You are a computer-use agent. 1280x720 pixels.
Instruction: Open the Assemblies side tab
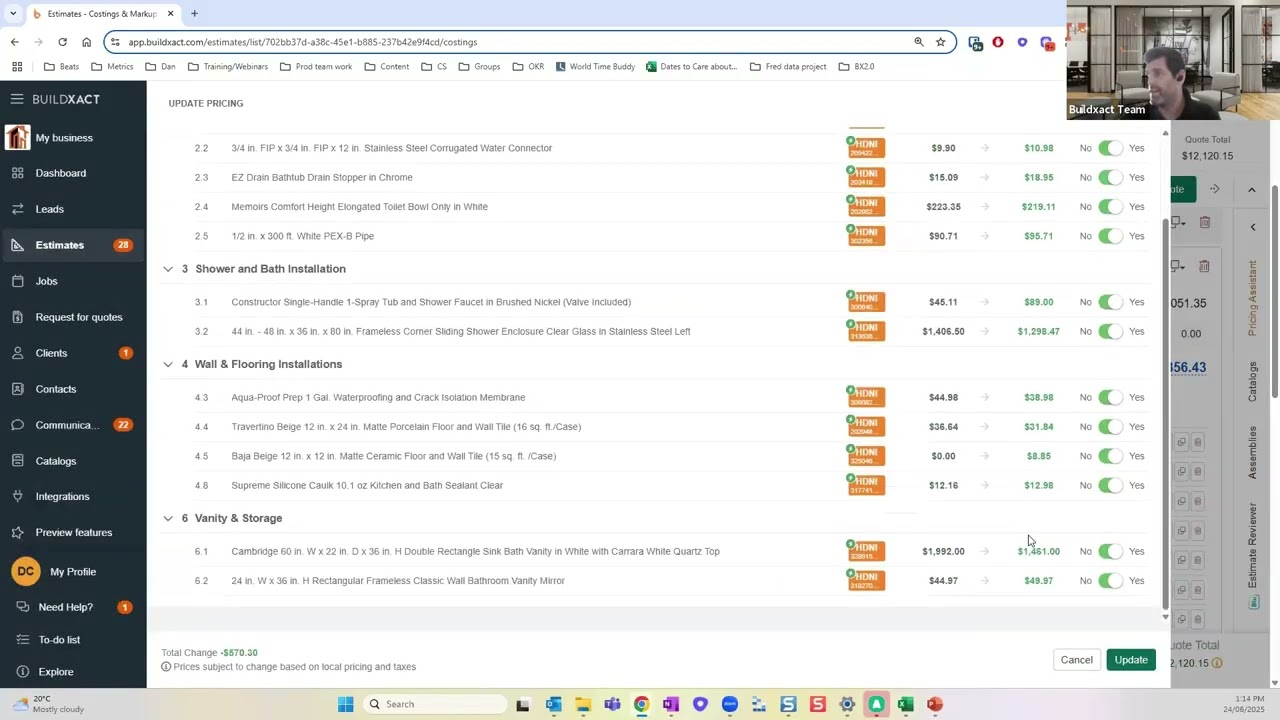click(1253, 452)
